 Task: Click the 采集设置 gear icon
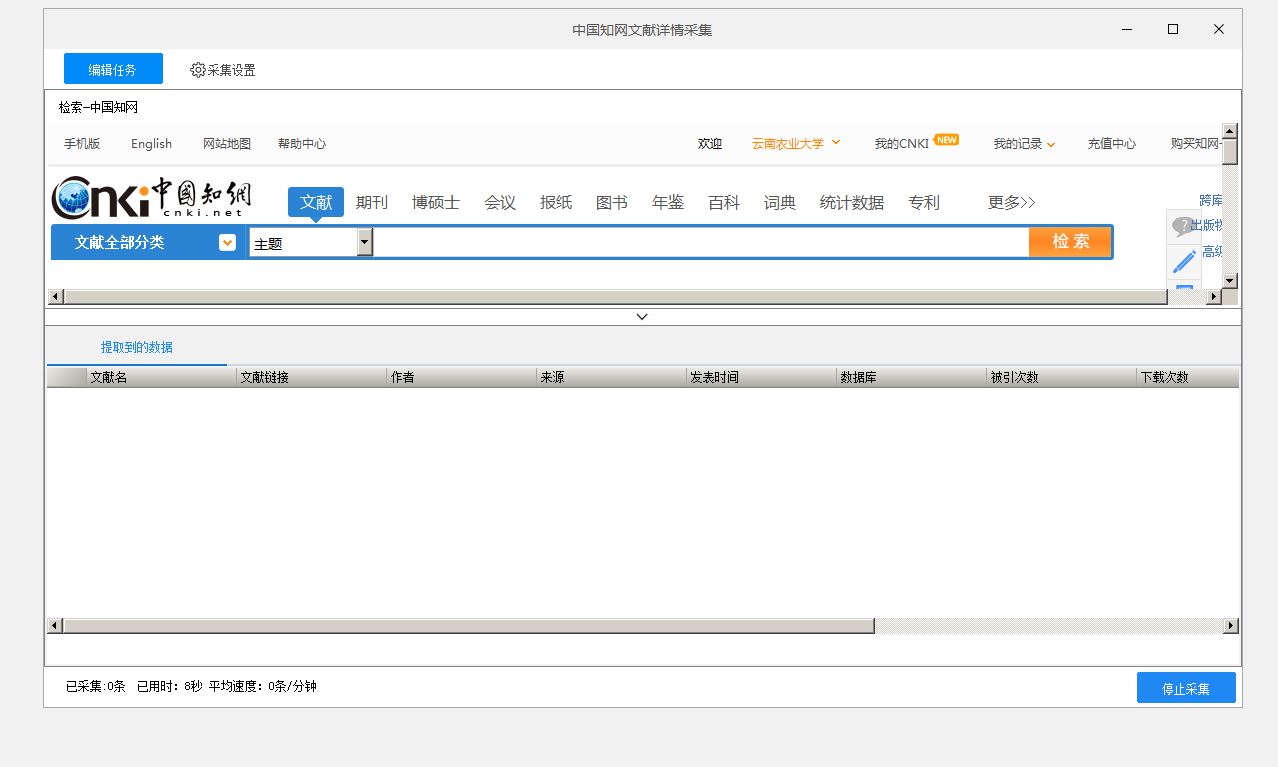tap(198, 70)
